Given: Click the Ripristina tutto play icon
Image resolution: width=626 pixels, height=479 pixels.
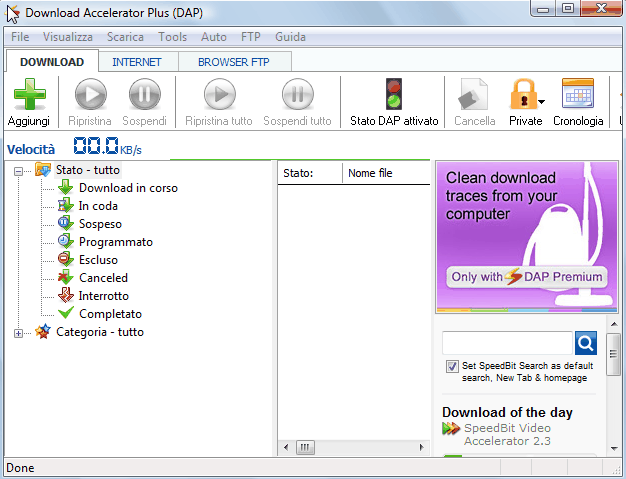Looking at the screenshot, I should pyautogui.click(x=220, y=94).
